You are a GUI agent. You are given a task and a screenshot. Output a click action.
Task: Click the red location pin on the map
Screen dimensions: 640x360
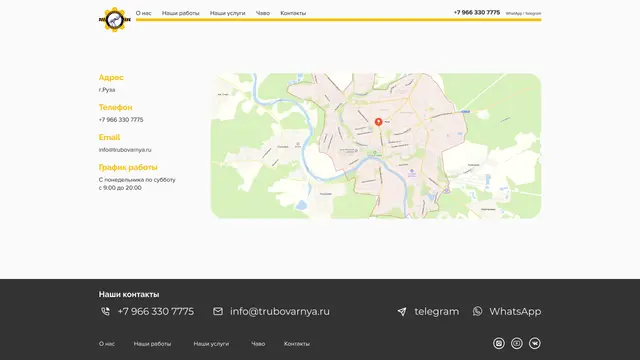pos(378,122)
